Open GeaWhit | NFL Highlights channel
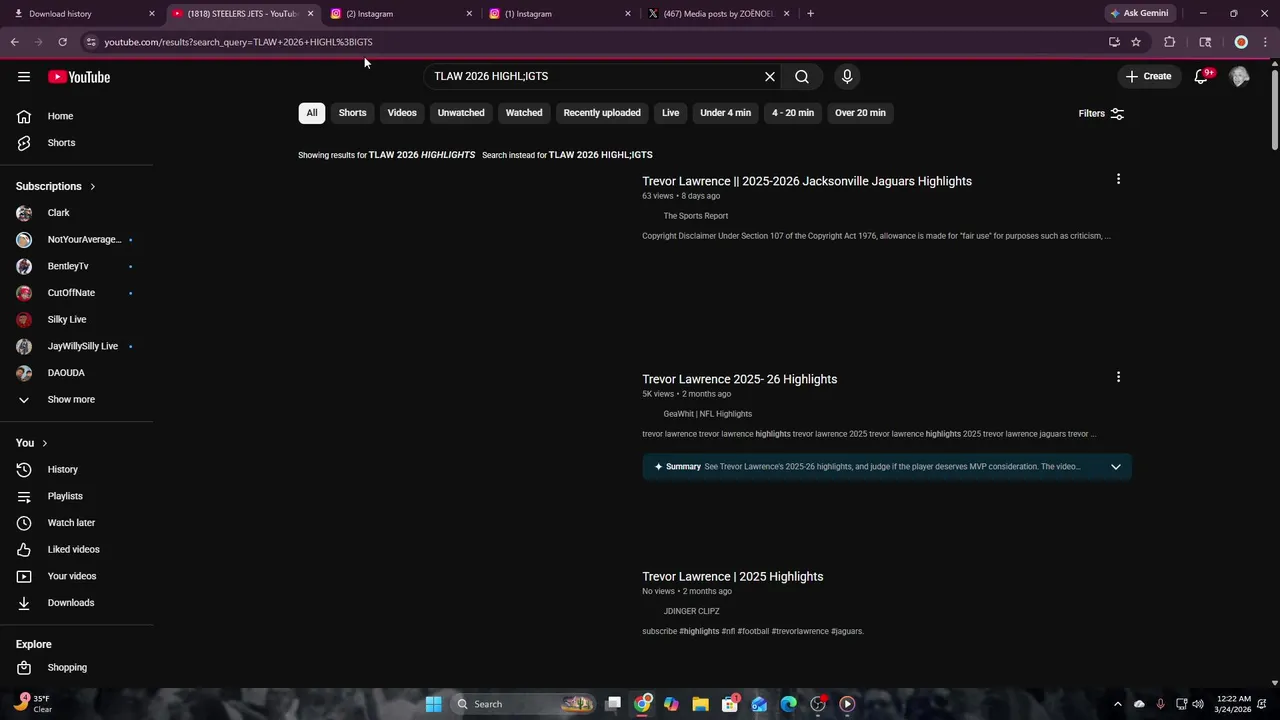 point(707,414)
